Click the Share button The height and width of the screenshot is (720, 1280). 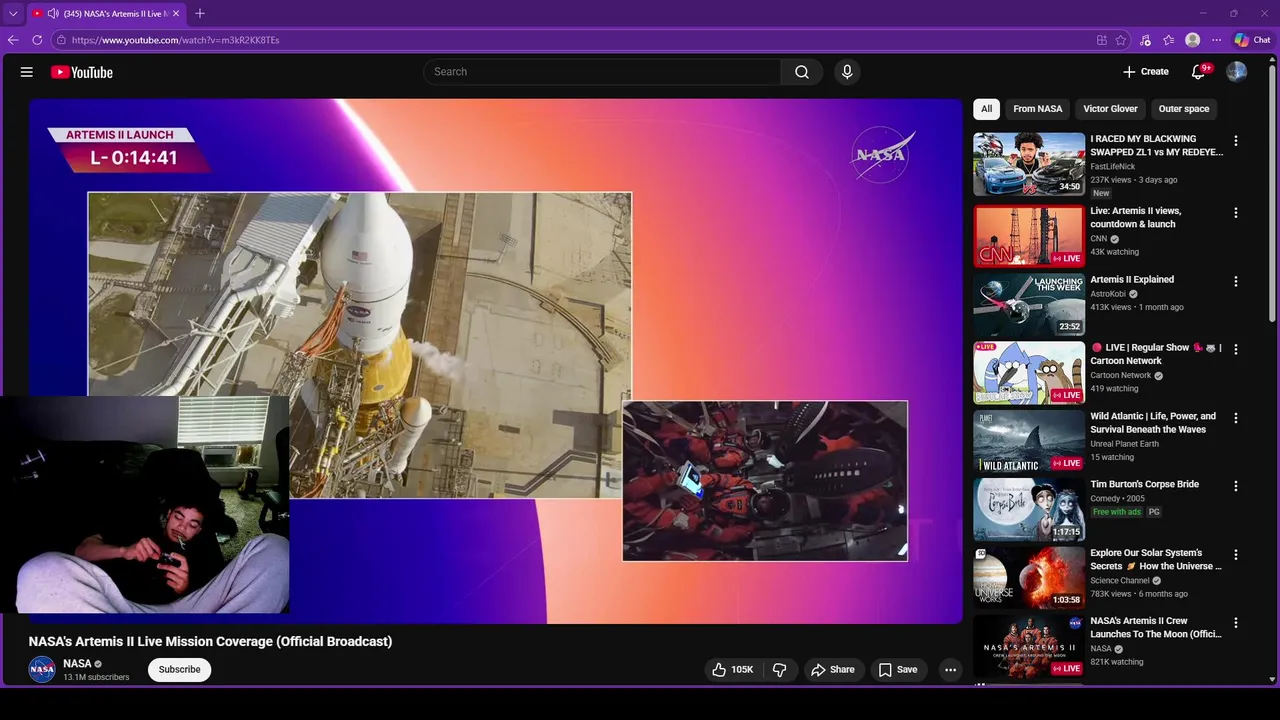[x=833, y=670]
